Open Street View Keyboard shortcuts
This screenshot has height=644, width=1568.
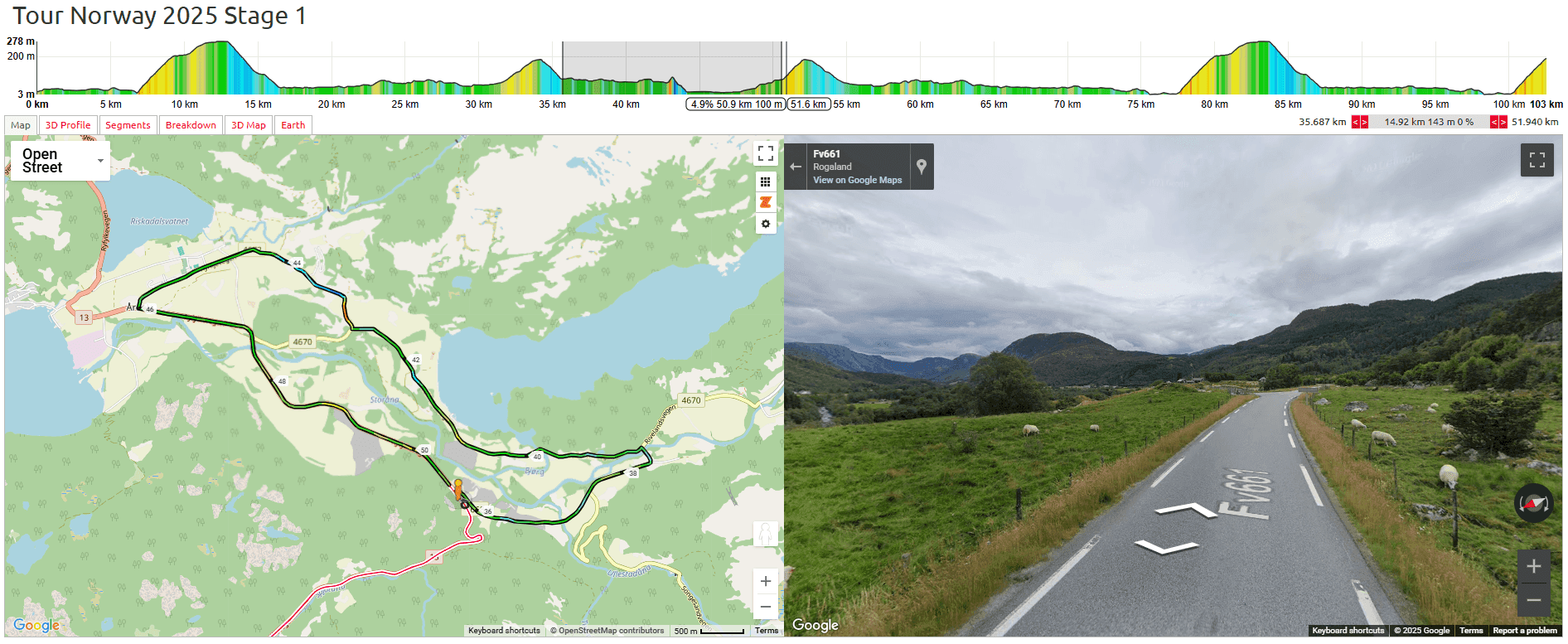pyautogui.click(x=1348, y=631)
